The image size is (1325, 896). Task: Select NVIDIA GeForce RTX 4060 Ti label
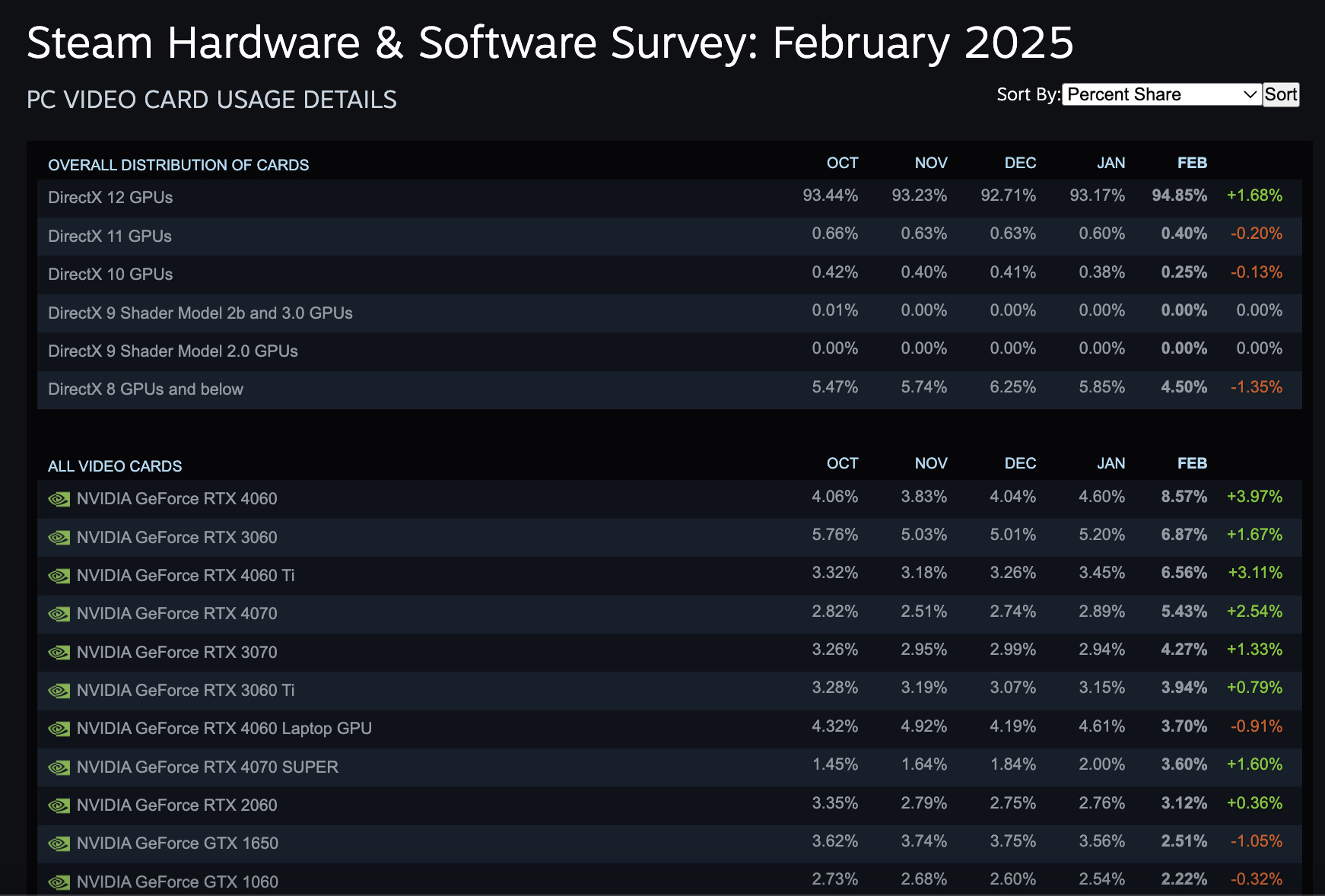coord(186,576)
